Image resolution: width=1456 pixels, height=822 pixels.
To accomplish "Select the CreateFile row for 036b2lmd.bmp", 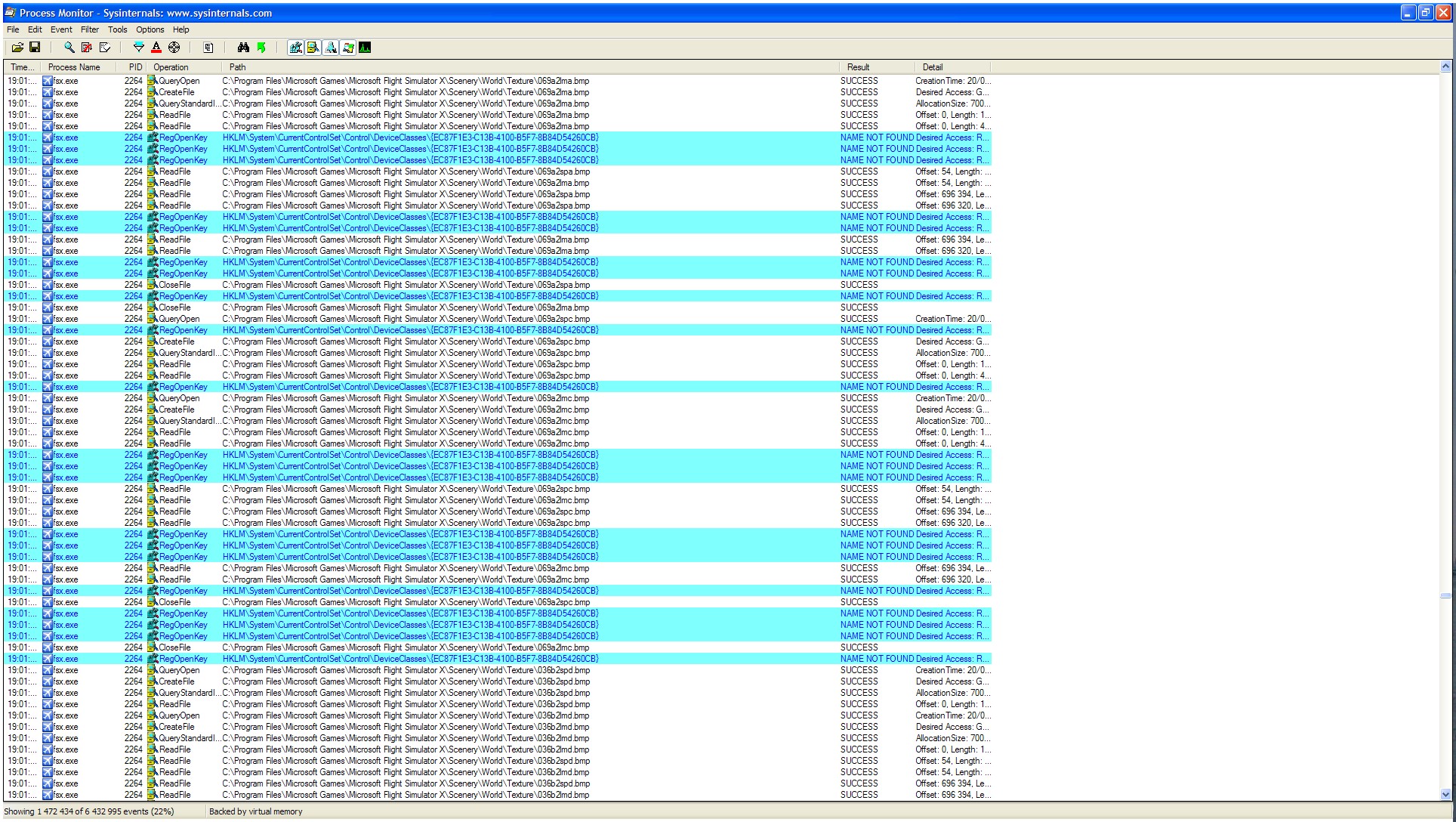I will (x=498, y=727).
